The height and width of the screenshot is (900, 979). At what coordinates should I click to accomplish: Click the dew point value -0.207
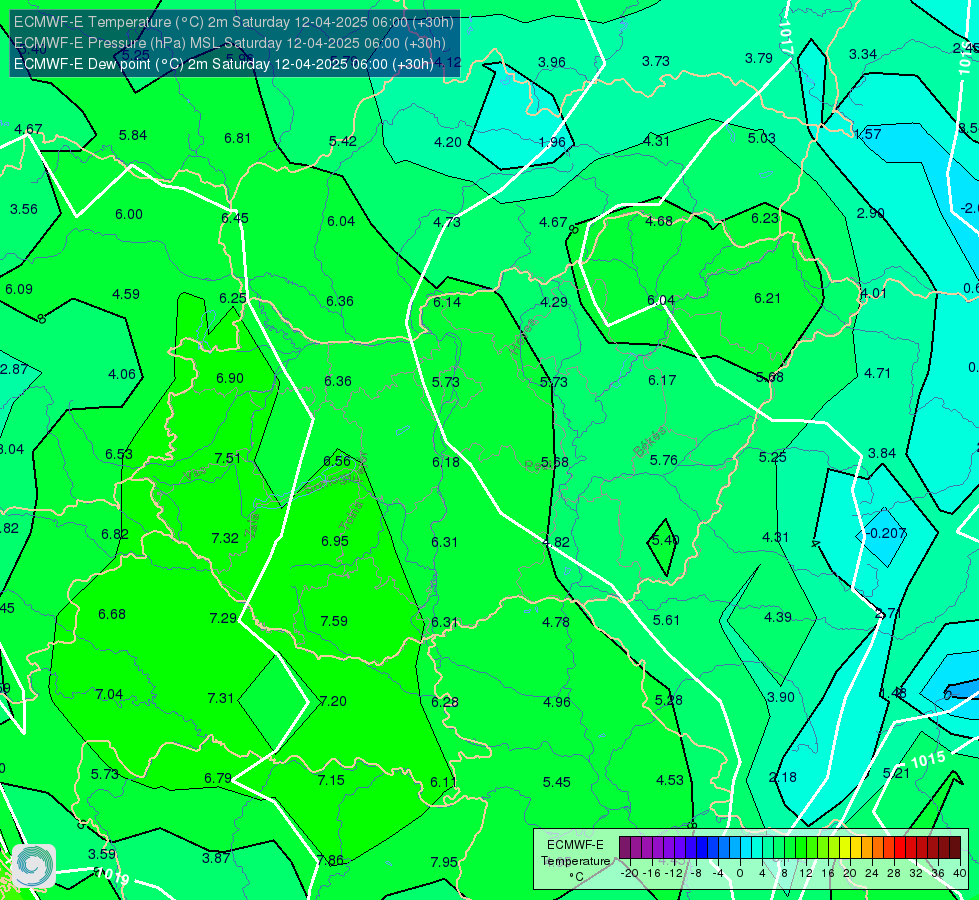(x=885, y=533)
